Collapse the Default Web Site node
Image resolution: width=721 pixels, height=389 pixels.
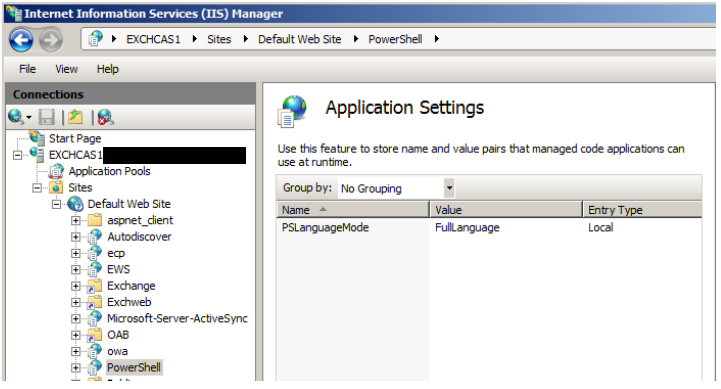point(56,204)
